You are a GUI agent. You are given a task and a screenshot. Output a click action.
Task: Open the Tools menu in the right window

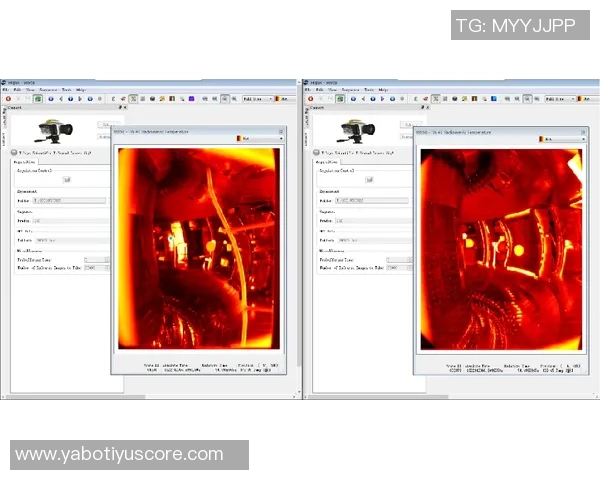point(369,90)
